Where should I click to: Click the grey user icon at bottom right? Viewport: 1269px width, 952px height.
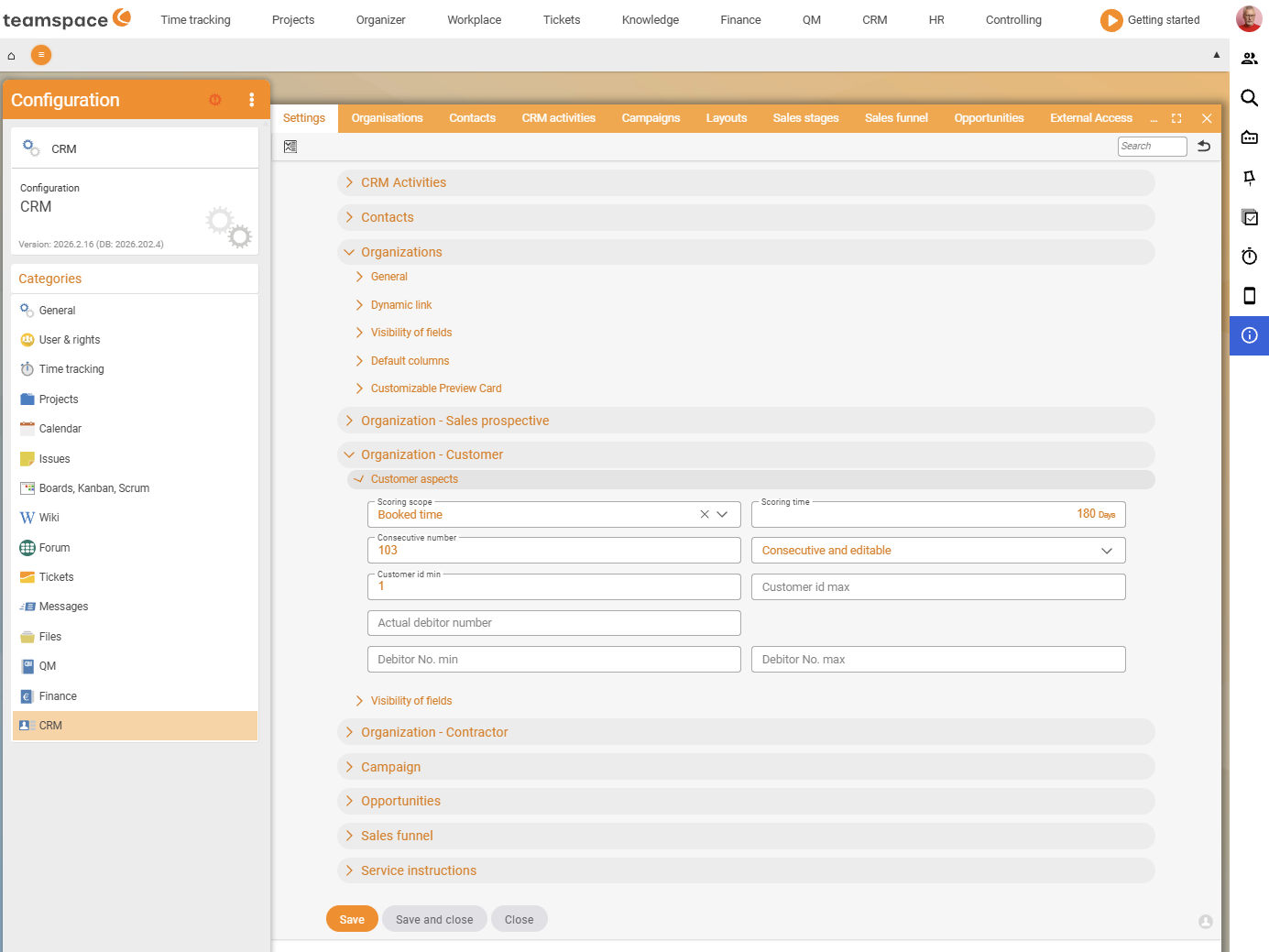click(1206, 922)
